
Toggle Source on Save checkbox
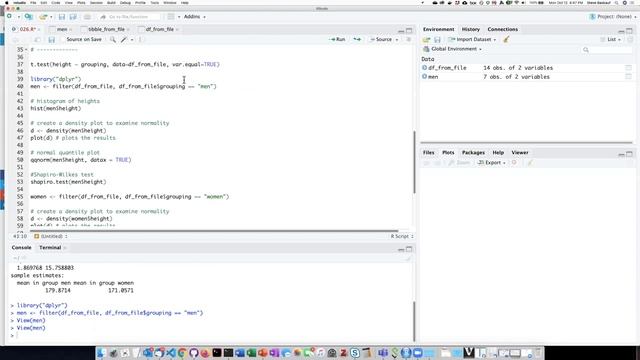tap(63, 40)
